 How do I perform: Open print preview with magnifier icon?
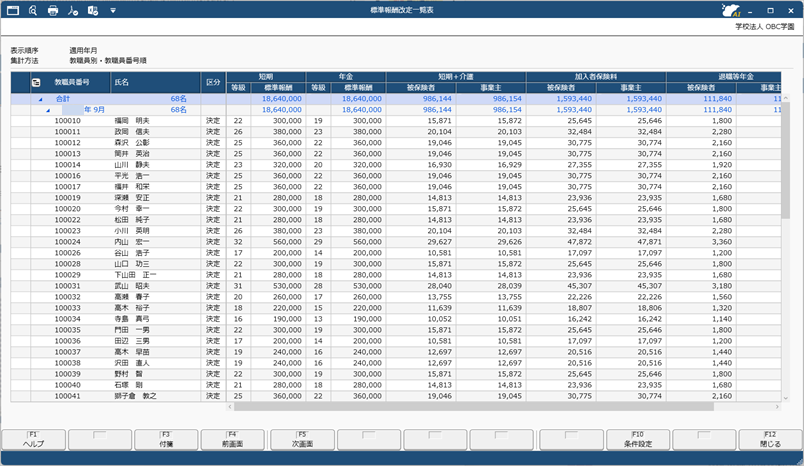33,10
